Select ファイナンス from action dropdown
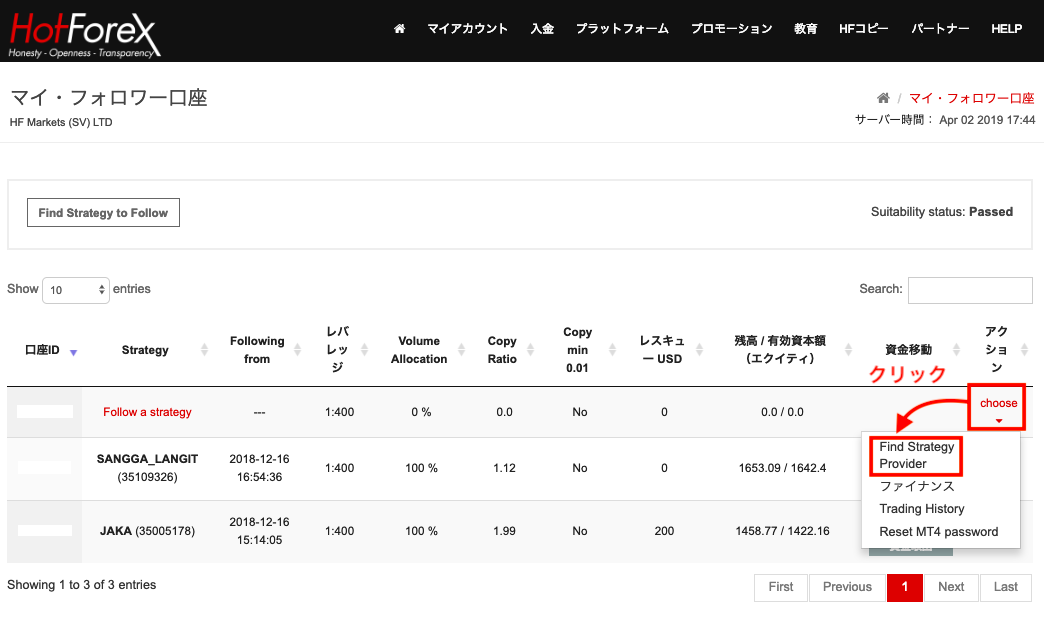The height and width of the screenshot is (620, 1044). coord(917,486)
